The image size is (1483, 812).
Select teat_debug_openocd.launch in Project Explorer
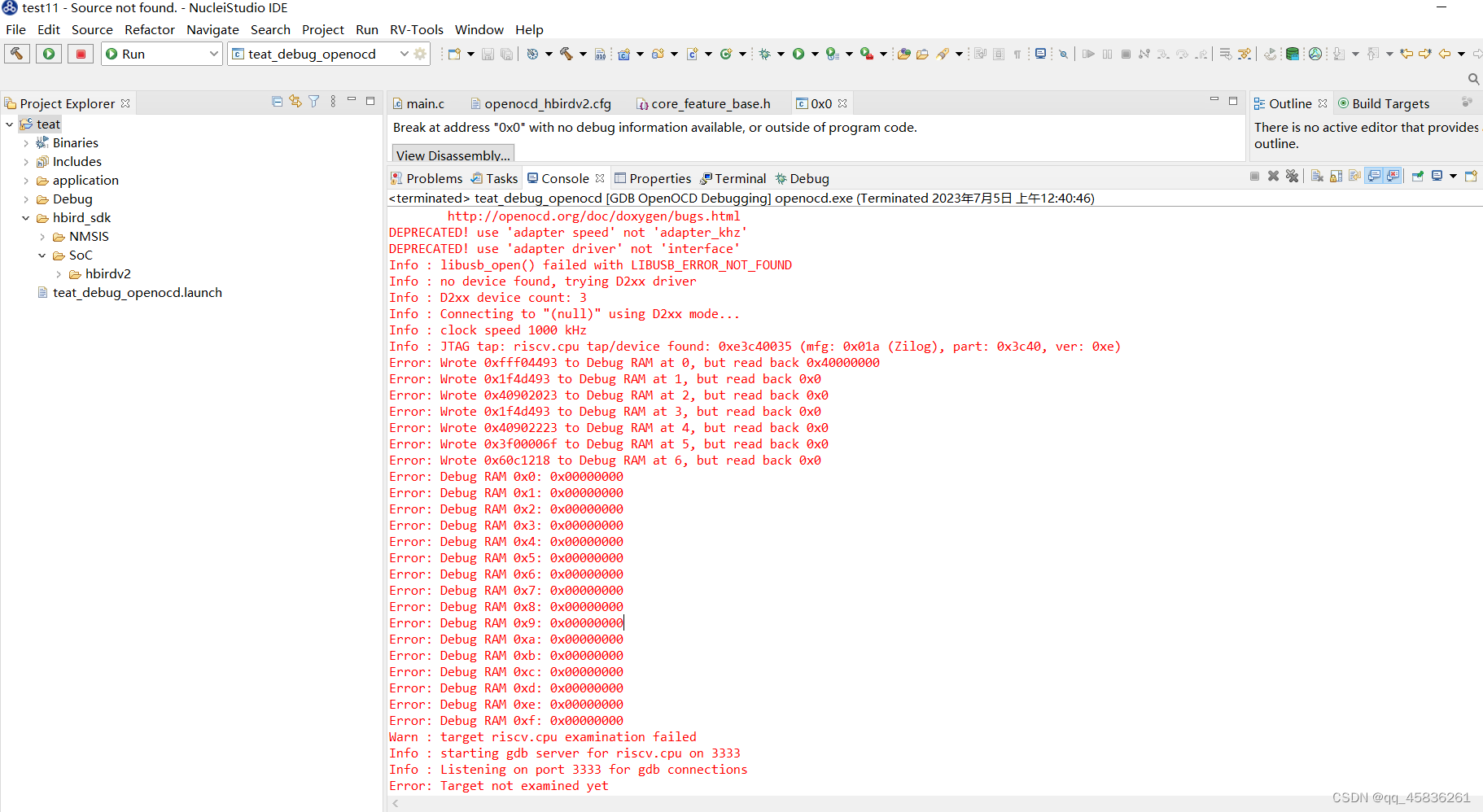pyautogui.click(x=138, y=292)
